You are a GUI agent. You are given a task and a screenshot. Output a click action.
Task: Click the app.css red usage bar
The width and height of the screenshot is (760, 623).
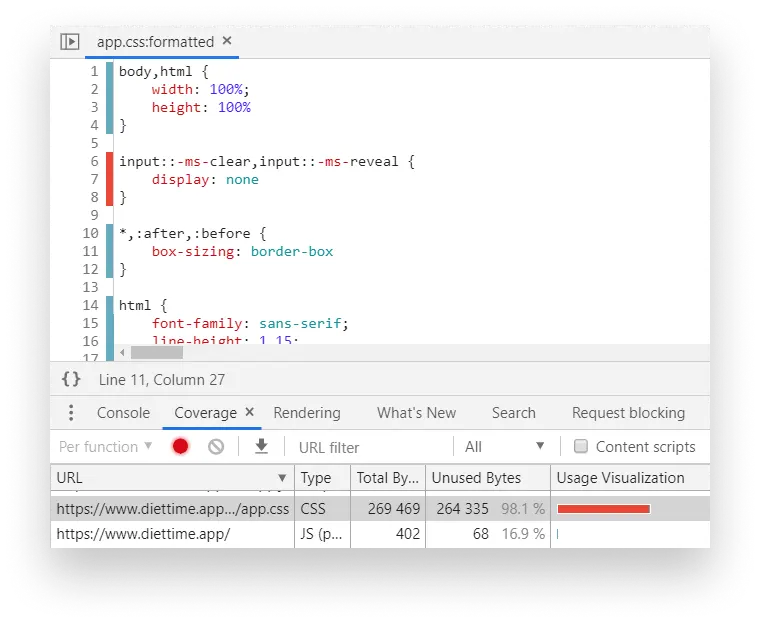(x=603, y=509)
